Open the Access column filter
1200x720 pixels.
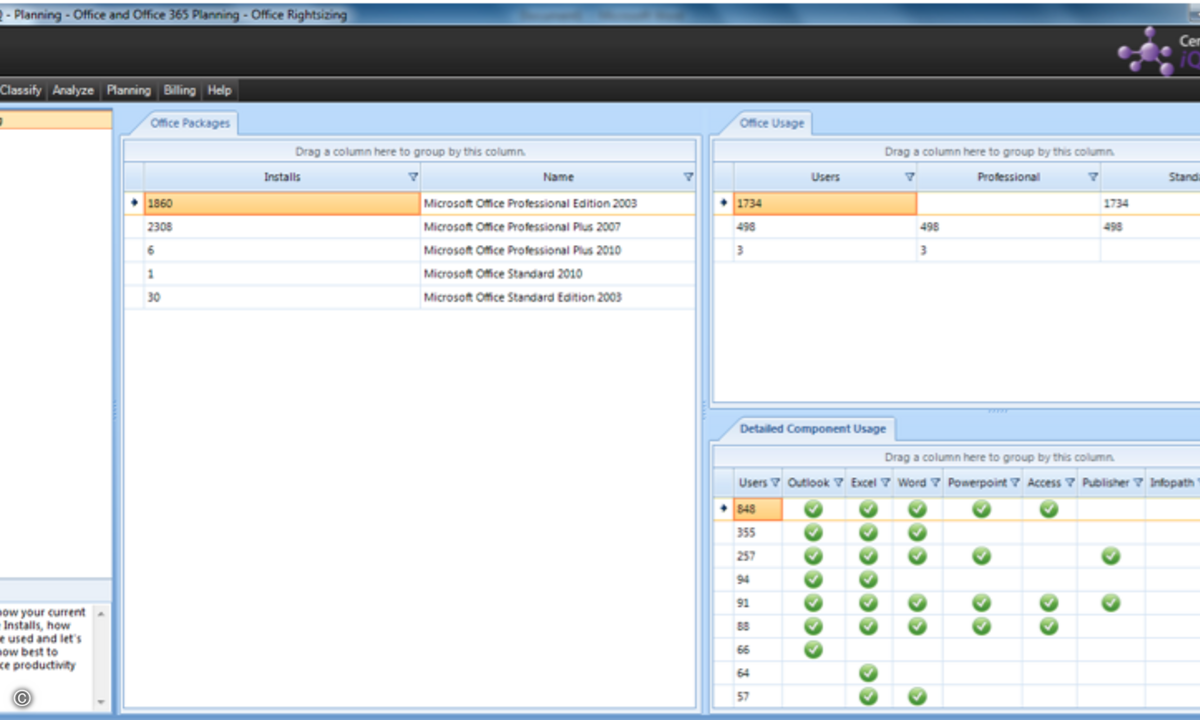click(x=1069, y=483)
